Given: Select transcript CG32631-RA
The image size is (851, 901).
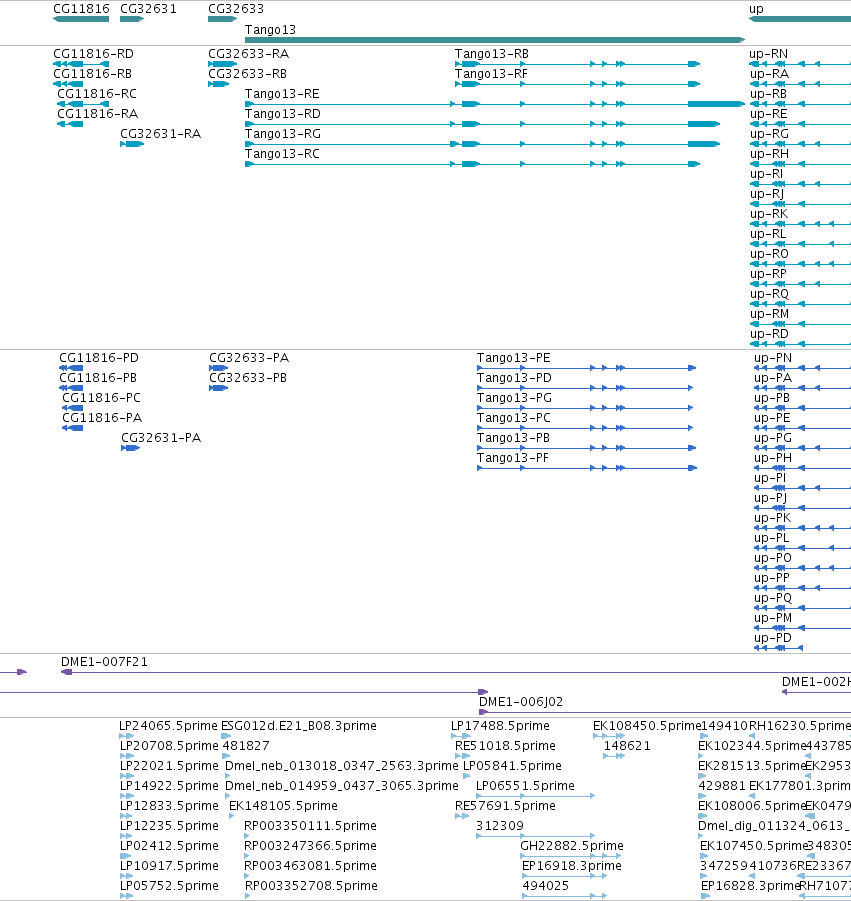Looking at the screenshot, I should tap(160, 134).
